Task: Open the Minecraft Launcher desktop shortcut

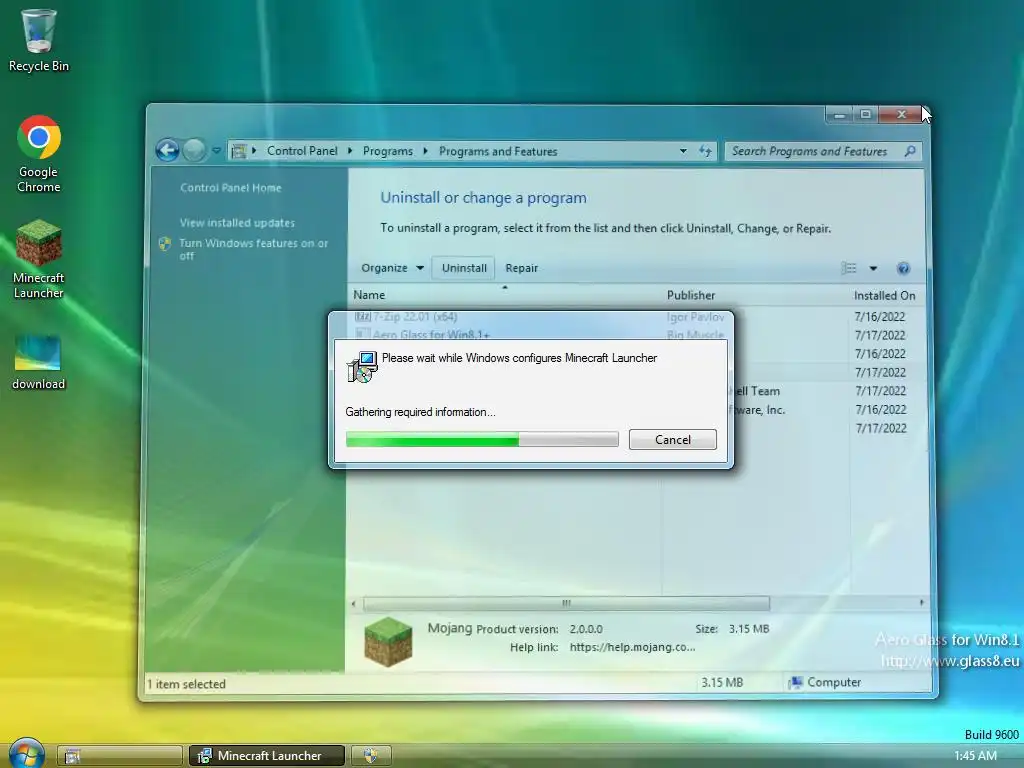Action: coord(39,259)
